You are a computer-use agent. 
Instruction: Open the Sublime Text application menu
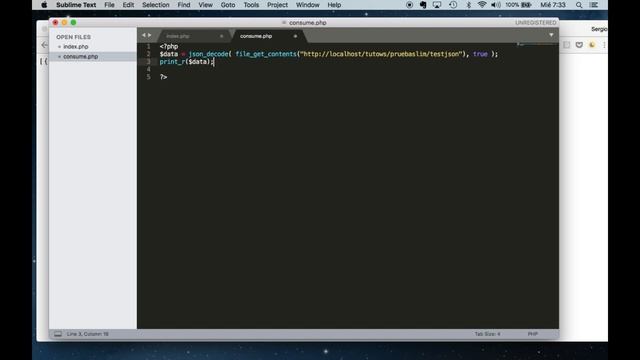tap(76, 5)
